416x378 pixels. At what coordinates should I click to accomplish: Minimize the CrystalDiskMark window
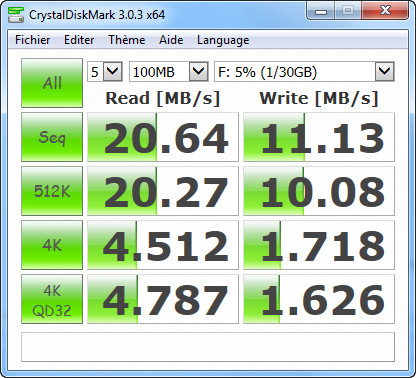coord(321,11)
